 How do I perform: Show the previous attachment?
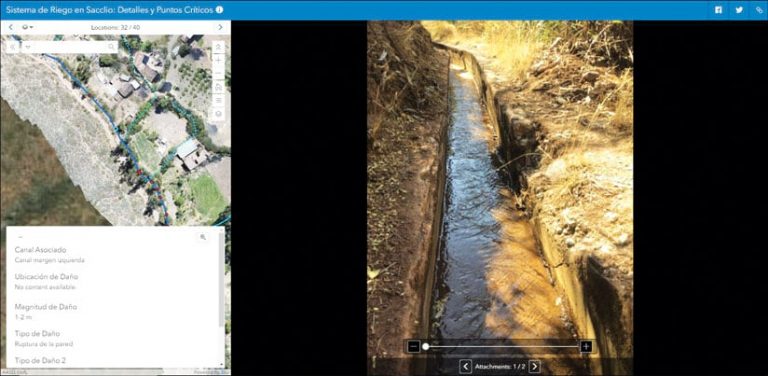pos(465,366)
